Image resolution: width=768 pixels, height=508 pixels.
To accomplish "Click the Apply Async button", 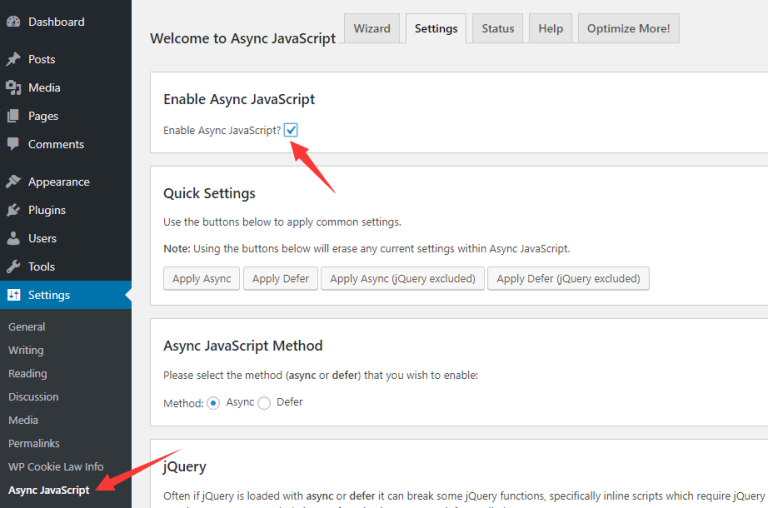I will [x=201, y=279].
